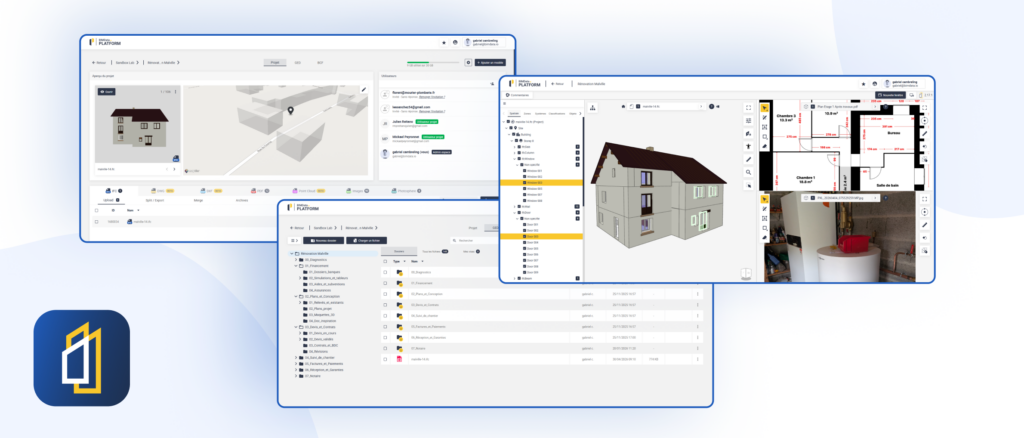Click the BIMData Platform logo in documents window
1024x438 pixels.
[302, 207]
